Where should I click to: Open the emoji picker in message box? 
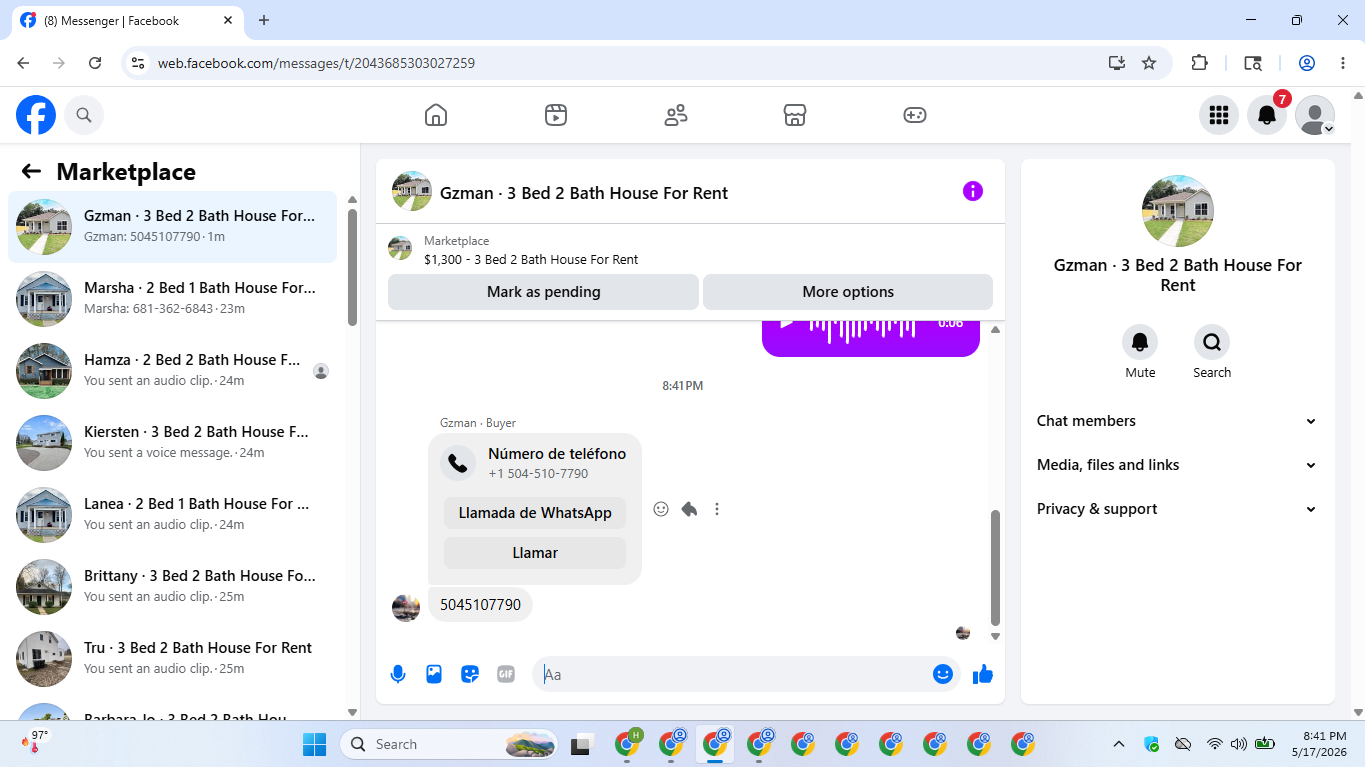(x=942, y=674)
